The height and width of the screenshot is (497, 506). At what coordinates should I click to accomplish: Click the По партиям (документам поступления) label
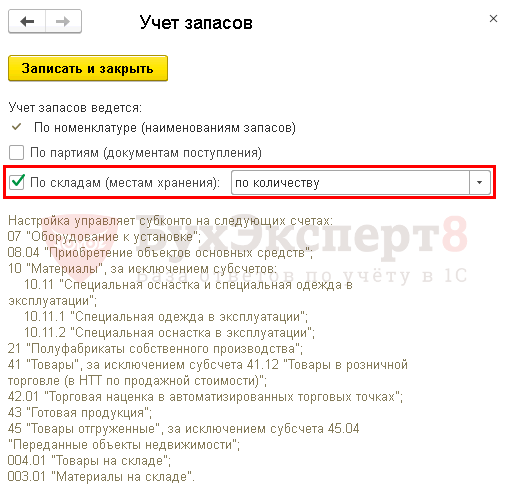point(146,153)
